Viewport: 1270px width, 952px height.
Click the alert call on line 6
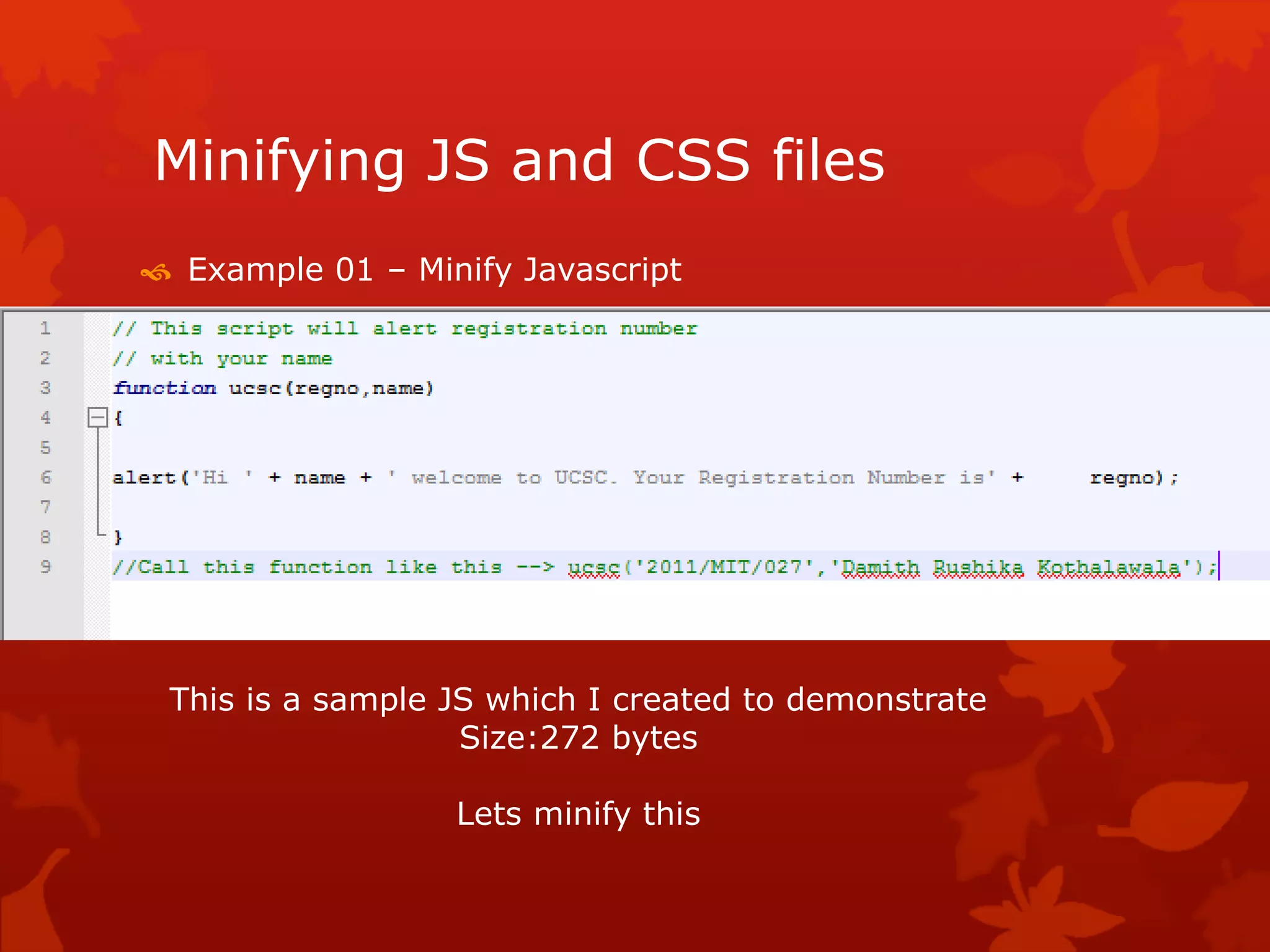144,477
